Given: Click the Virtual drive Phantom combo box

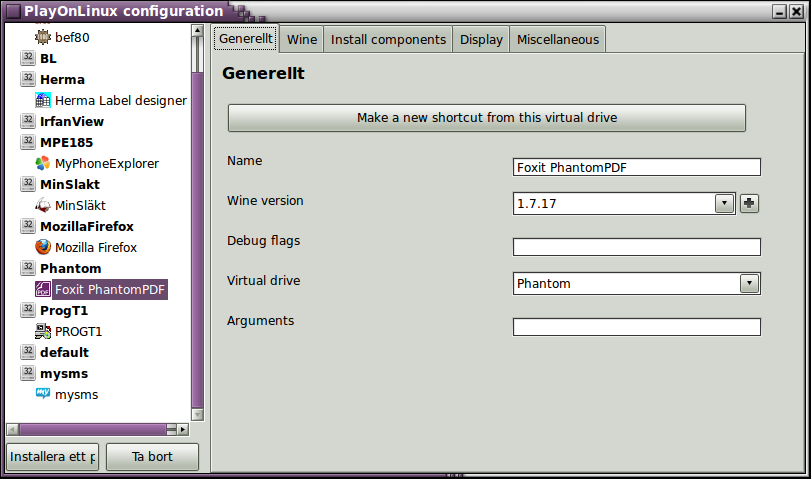Looking at the screenshot, I should click(x=637, y=283).
